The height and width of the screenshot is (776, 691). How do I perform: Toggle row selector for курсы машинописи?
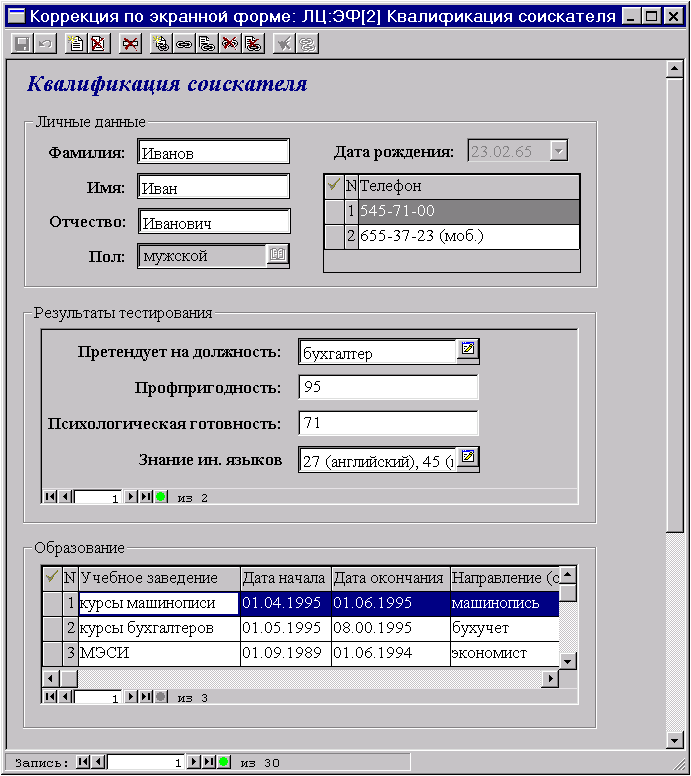click(52, 603)
